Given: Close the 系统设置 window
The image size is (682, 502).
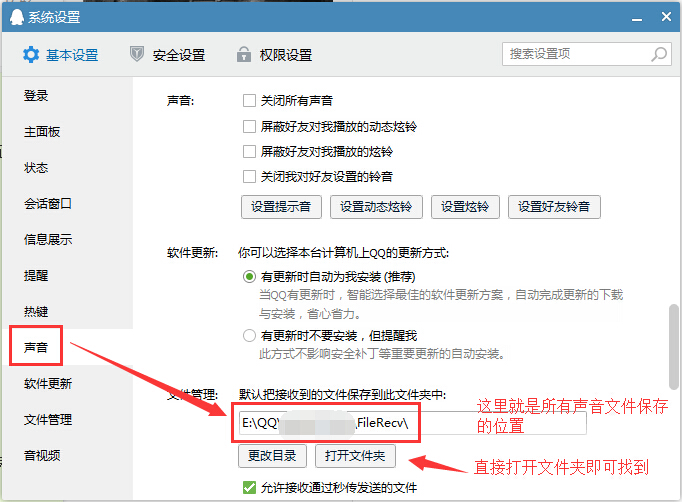Looking at the screenshot, I should 666,17.
